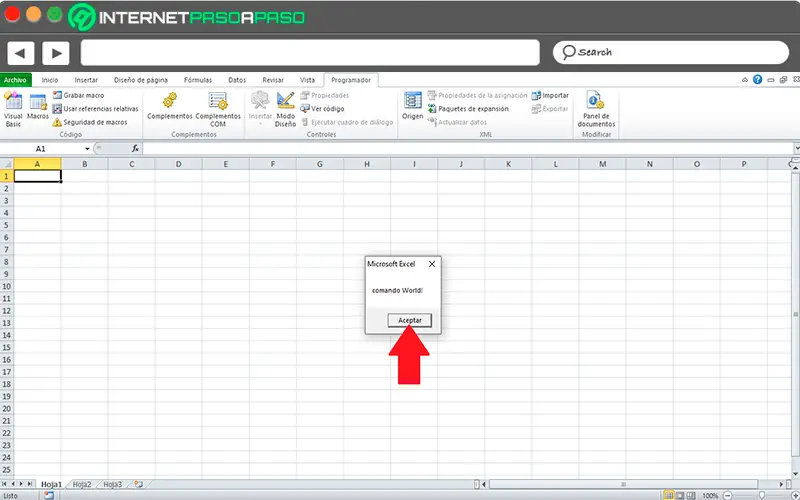Image resolution: width=800 pixels, height=500 pixels.
Task: Toggle Modo Diseño
Action: pyautogui.click(x=286, y=109)
